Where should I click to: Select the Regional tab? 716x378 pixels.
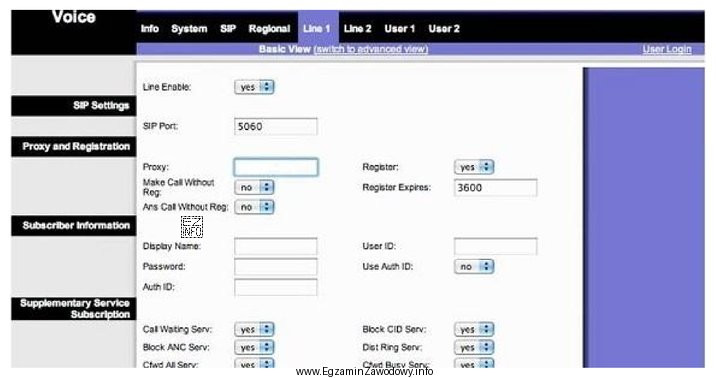[x=269, y=29]
